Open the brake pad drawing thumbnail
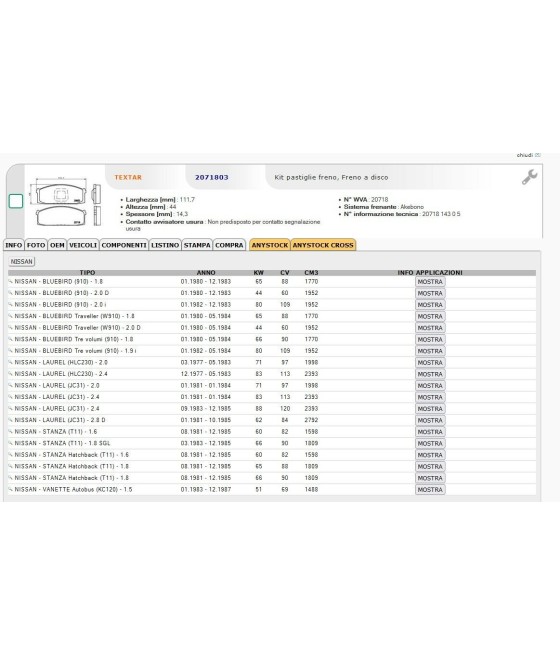Image resolution: width=560 pixels, height=655 pixels. pyautogui.click(x=65, y=203)
